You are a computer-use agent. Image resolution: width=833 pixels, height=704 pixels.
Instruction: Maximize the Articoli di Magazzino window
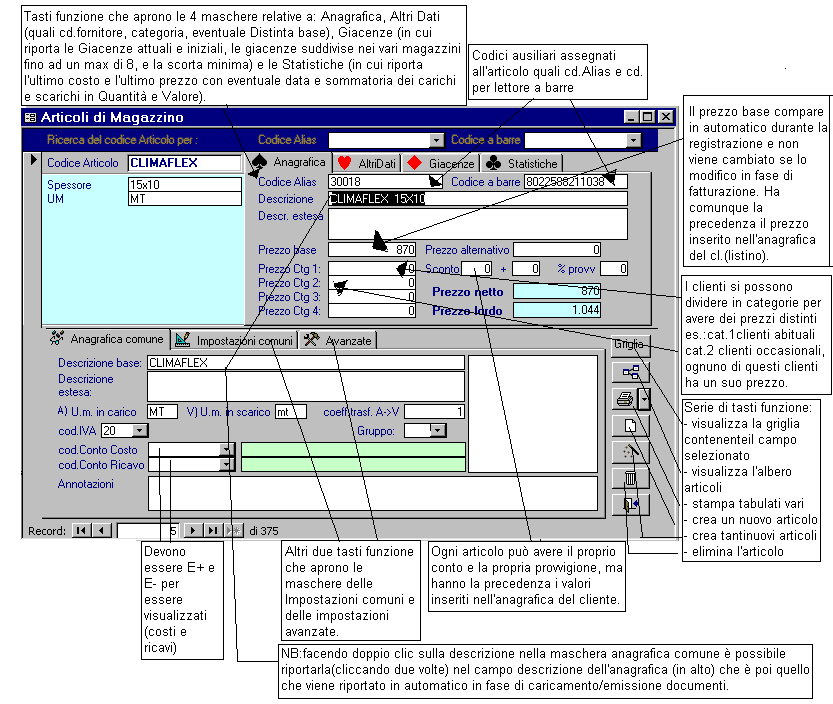click(x=648, y=117)
